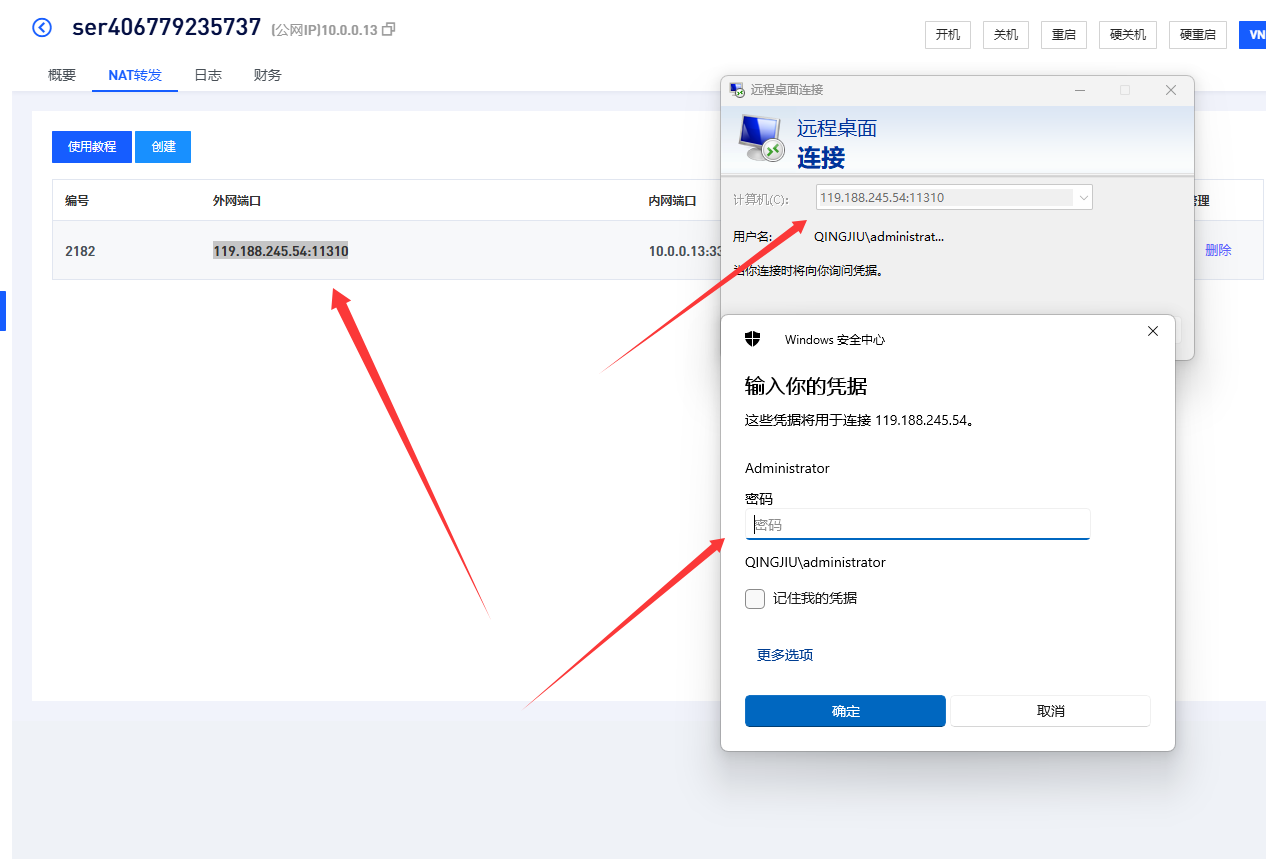The image size is (1266, 859).
Task: Click the 确定 button
Action: [x=845, y=711]
